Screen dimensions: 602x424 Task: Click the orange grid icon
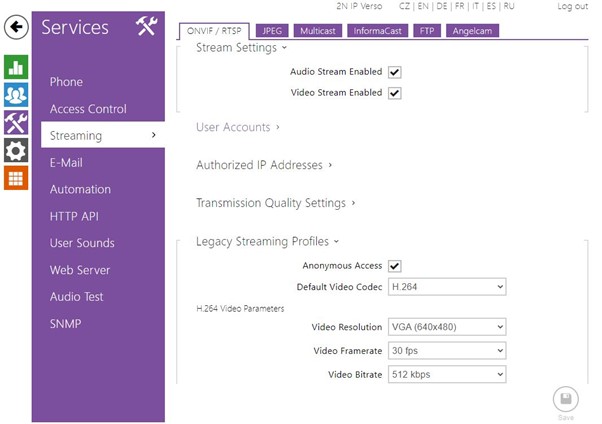pos(15,179)
